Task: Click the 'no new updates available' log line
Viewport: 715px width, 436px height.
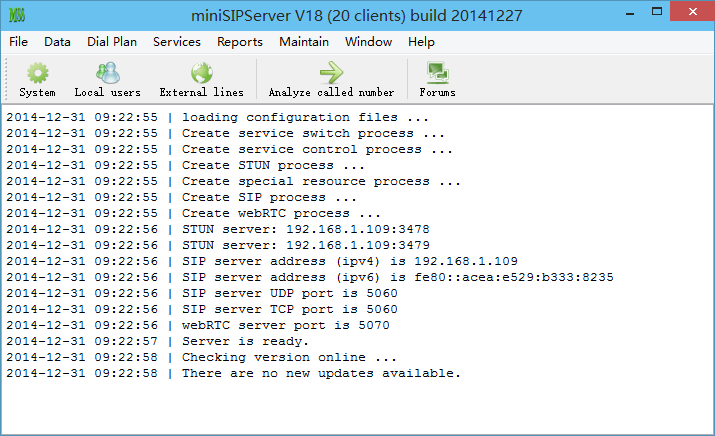Action: pos(233,373)
